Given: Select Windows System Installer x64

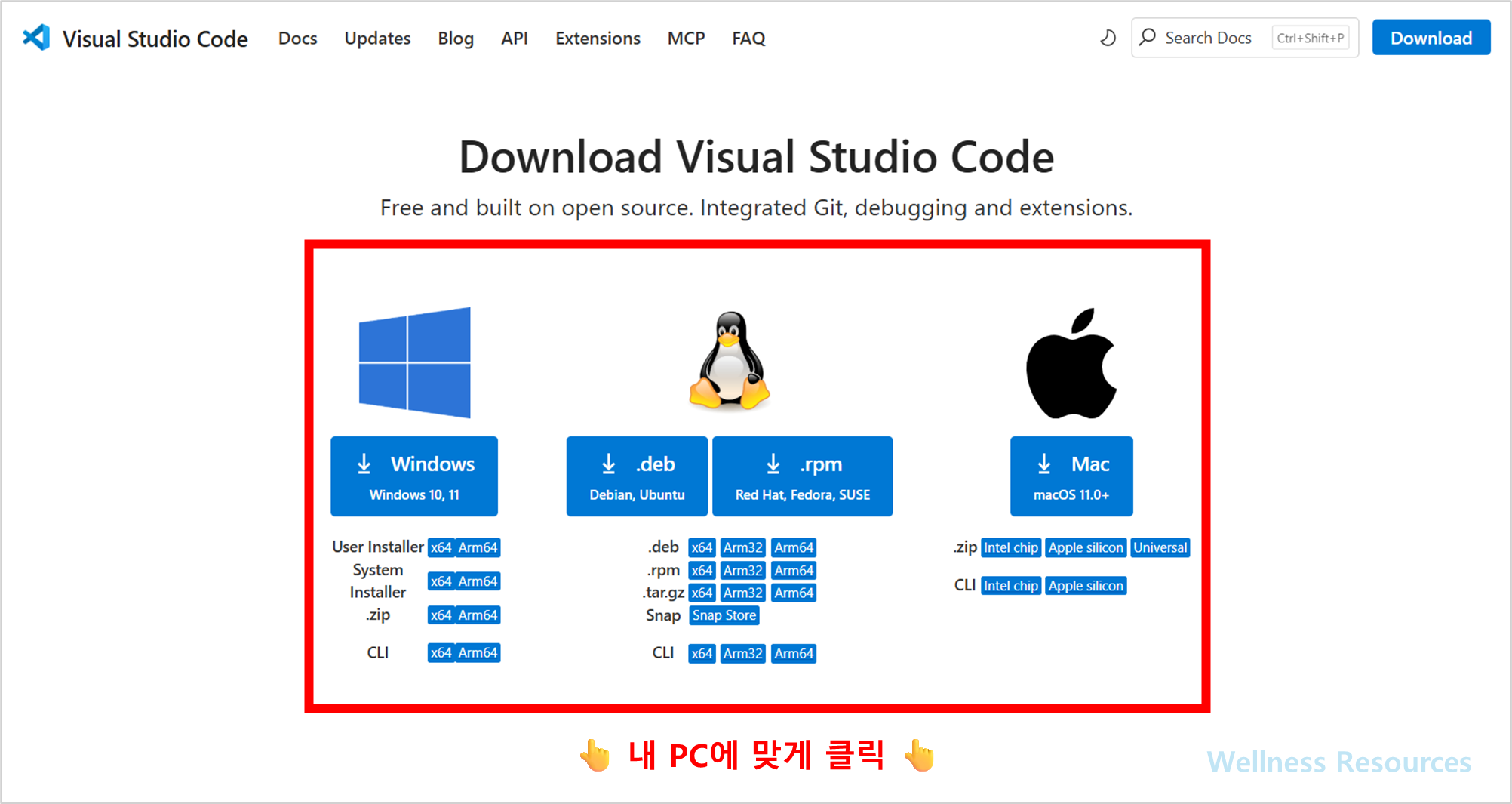Looking at the screenshot, I should [x=441, y=581].
